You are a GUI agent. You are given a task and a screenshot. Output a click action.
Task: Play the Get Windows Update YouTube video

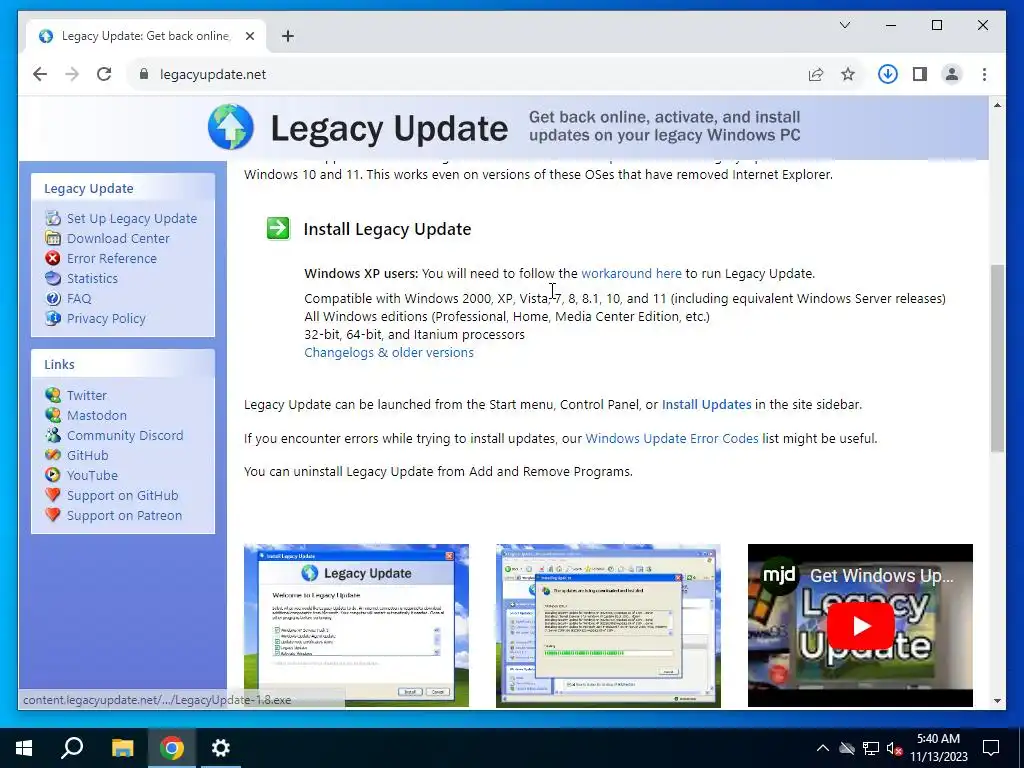tap(860, 625)
